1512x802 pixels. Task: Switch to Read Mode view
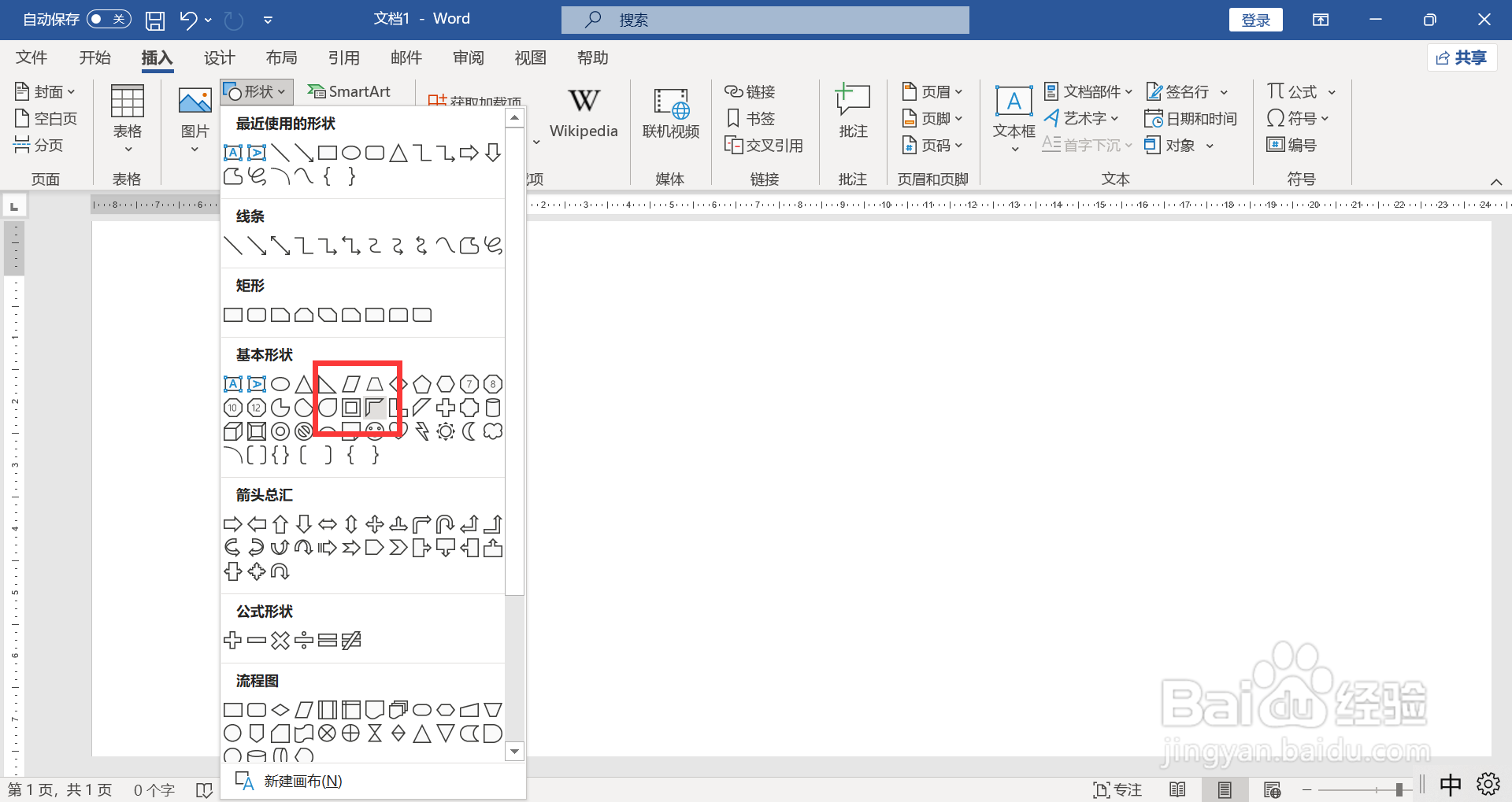(1177, 789)
